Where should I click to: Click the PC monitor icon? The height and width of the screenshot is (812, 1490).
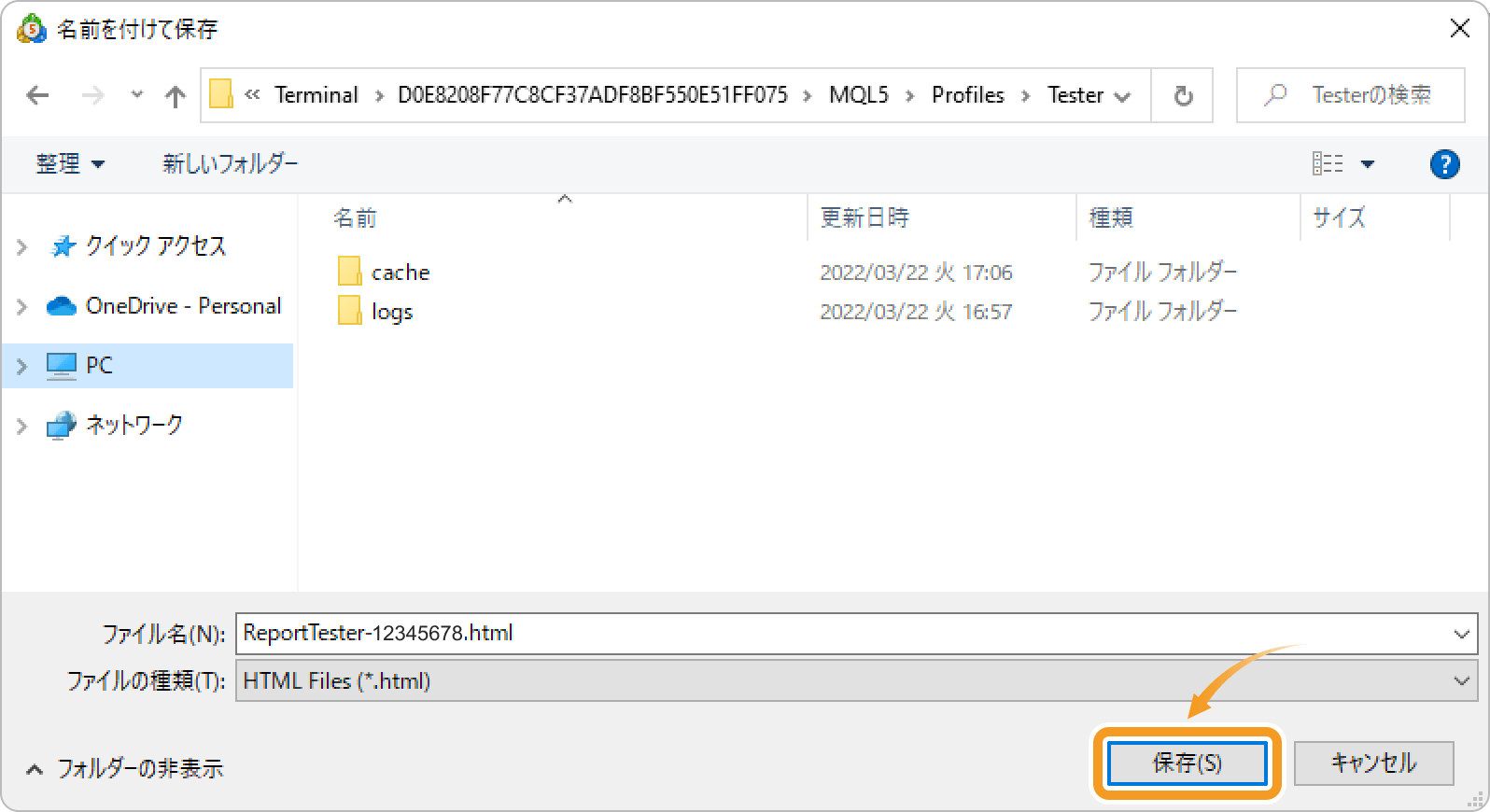coord(62,366)
